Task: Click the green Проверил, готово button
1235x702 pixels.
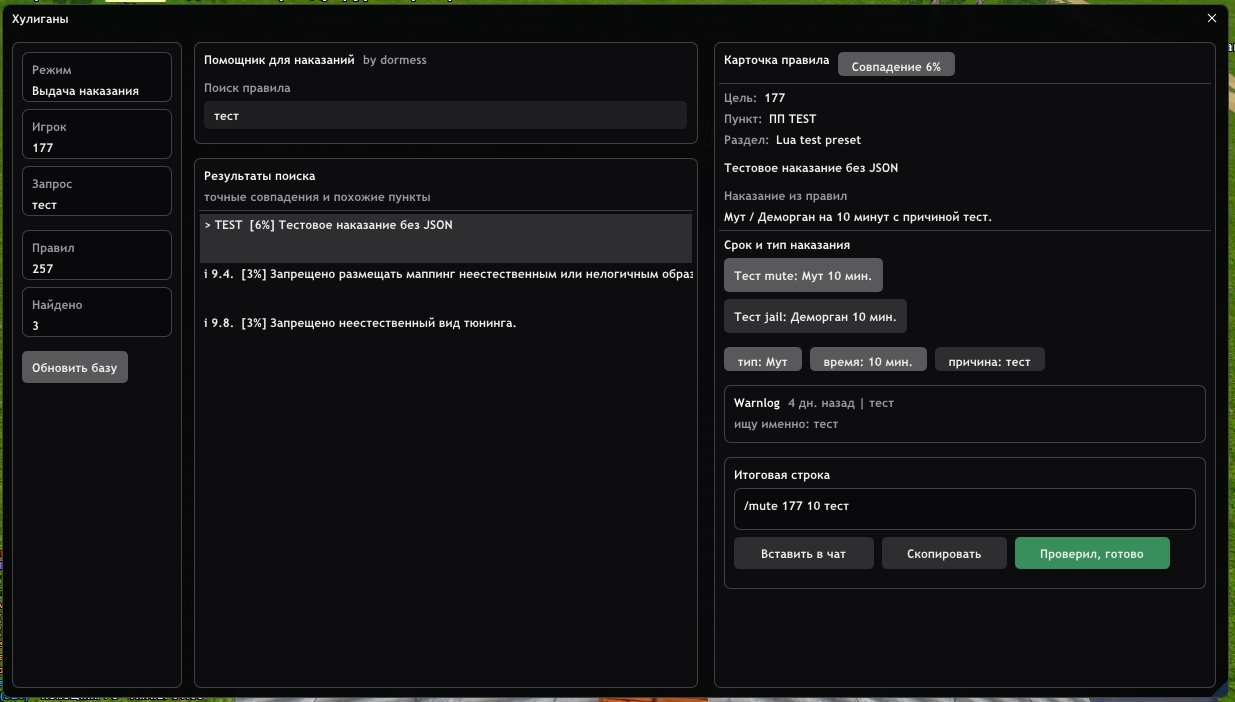Action: (x=1092, y=553)
